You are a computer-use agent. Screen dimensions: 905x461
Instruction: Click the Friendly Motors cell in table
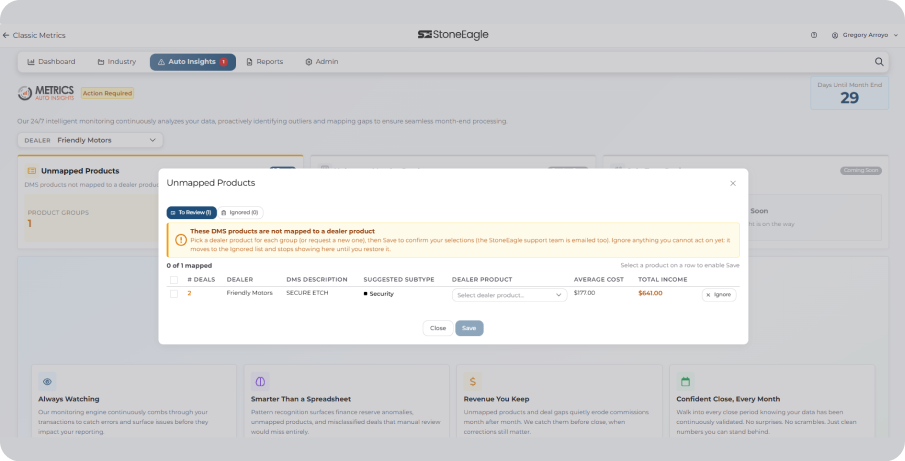tap(249, 293)
